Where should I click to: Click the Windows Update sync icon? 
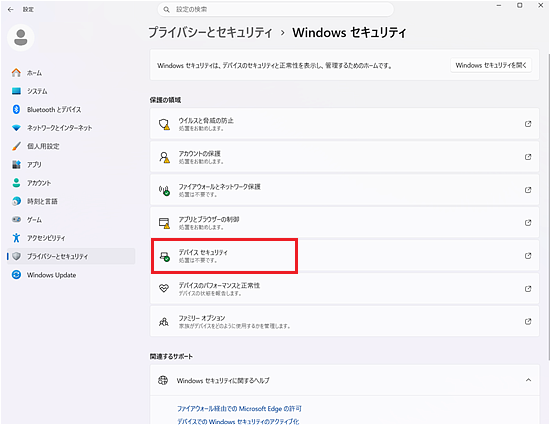pyautogui.click(x=16, y=275)
